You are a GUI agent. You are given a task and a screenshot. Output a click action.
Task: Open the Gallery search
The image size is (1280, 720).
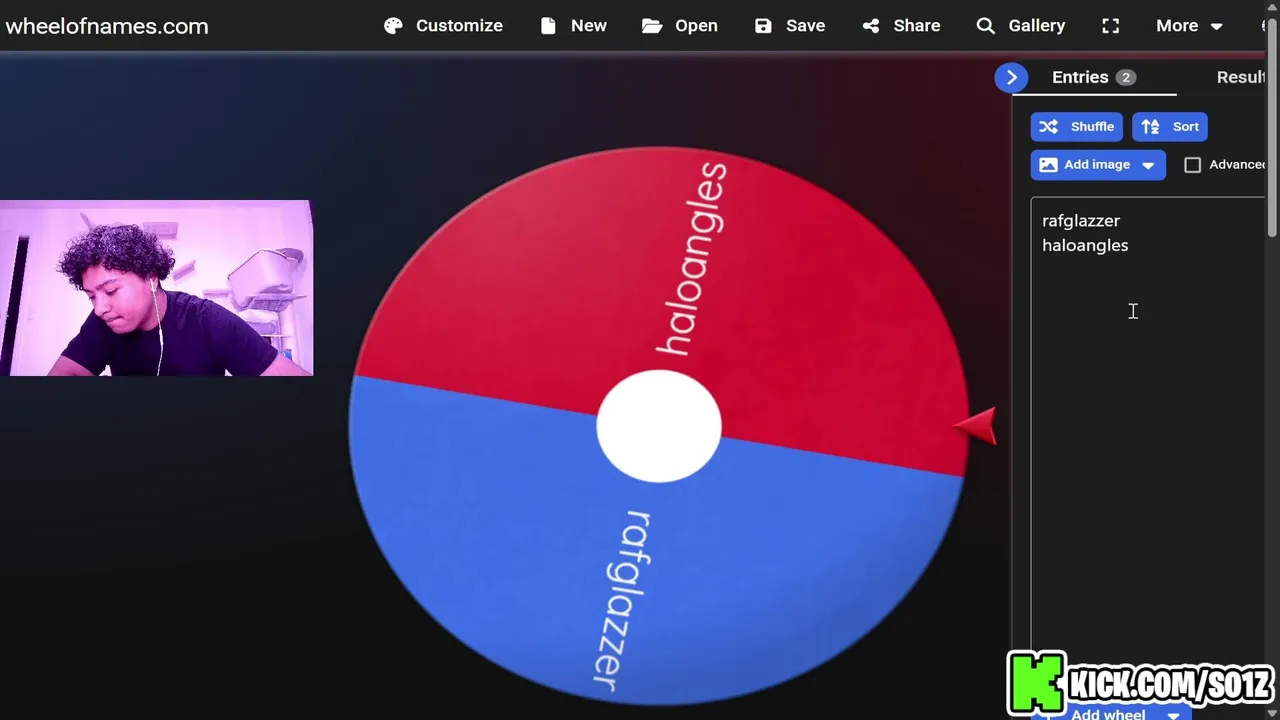tap(1021, 26)
